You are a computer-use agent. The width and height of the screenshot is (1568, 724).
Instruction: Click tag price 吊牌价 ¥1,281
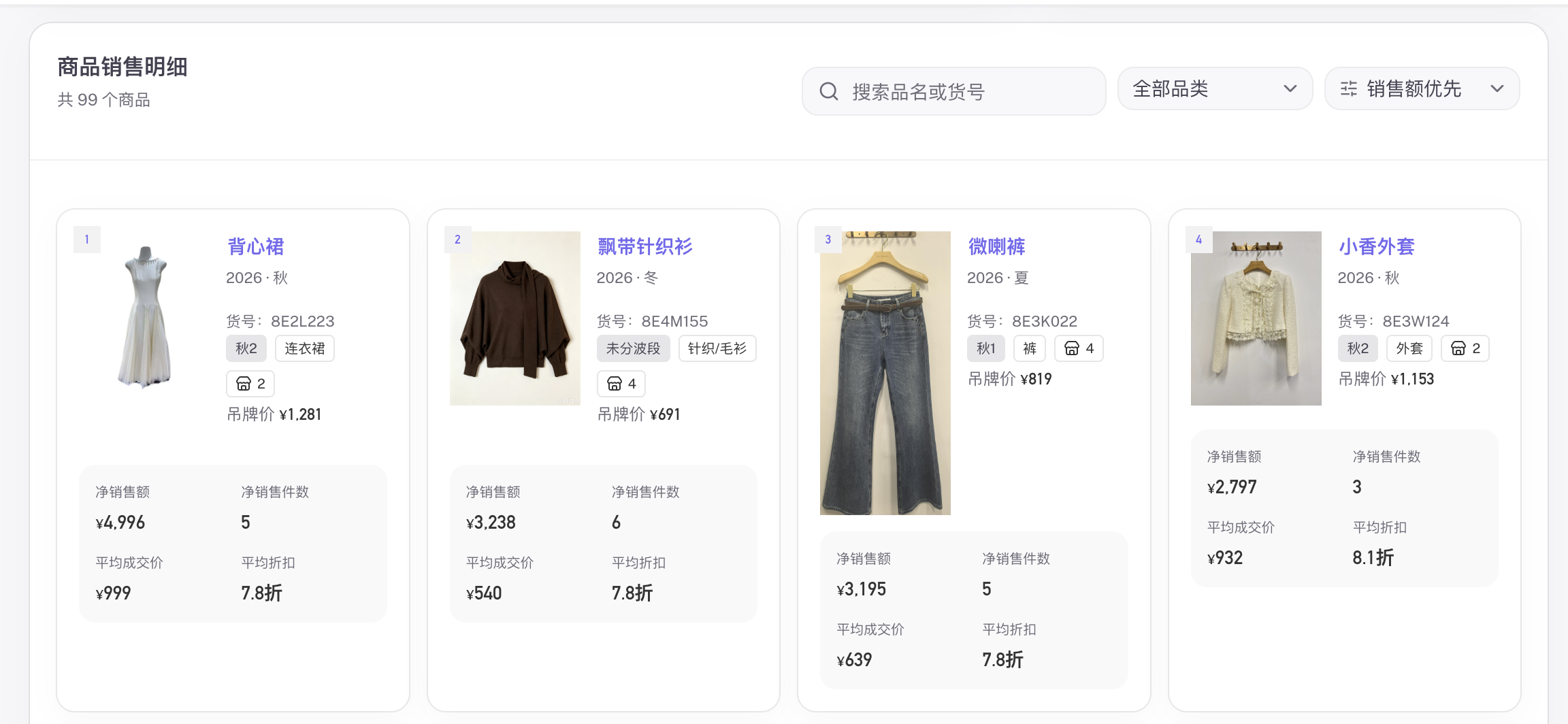(274, 414)
